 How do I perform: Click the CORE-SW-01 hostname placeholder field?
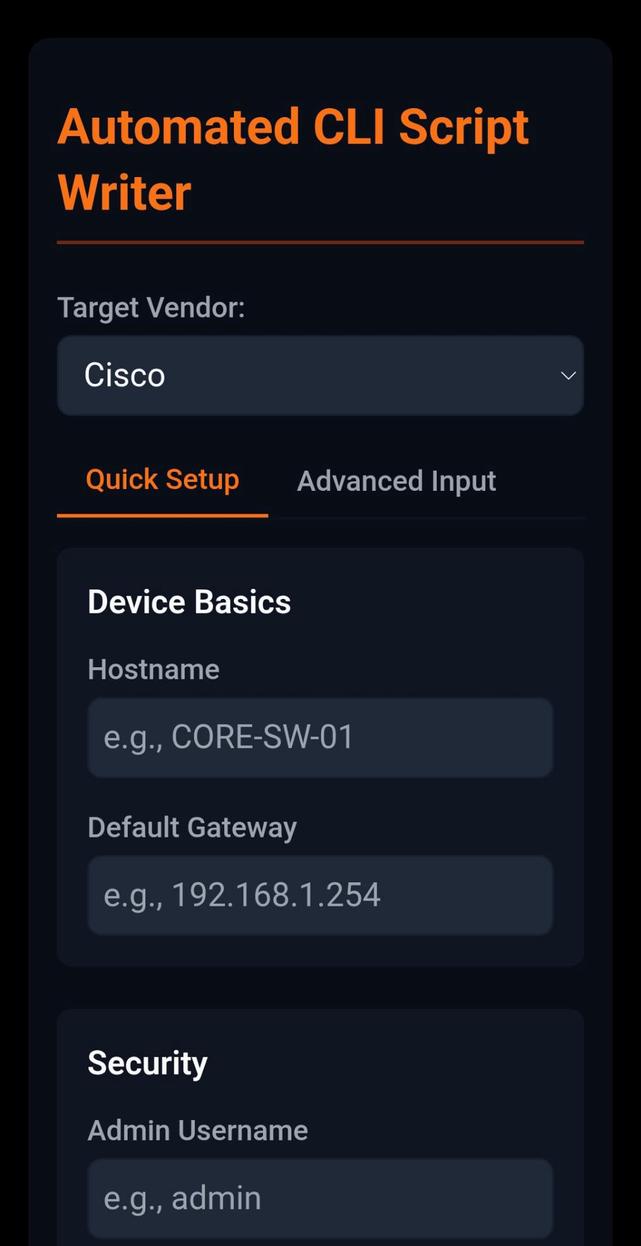click(x=320, y=737)
